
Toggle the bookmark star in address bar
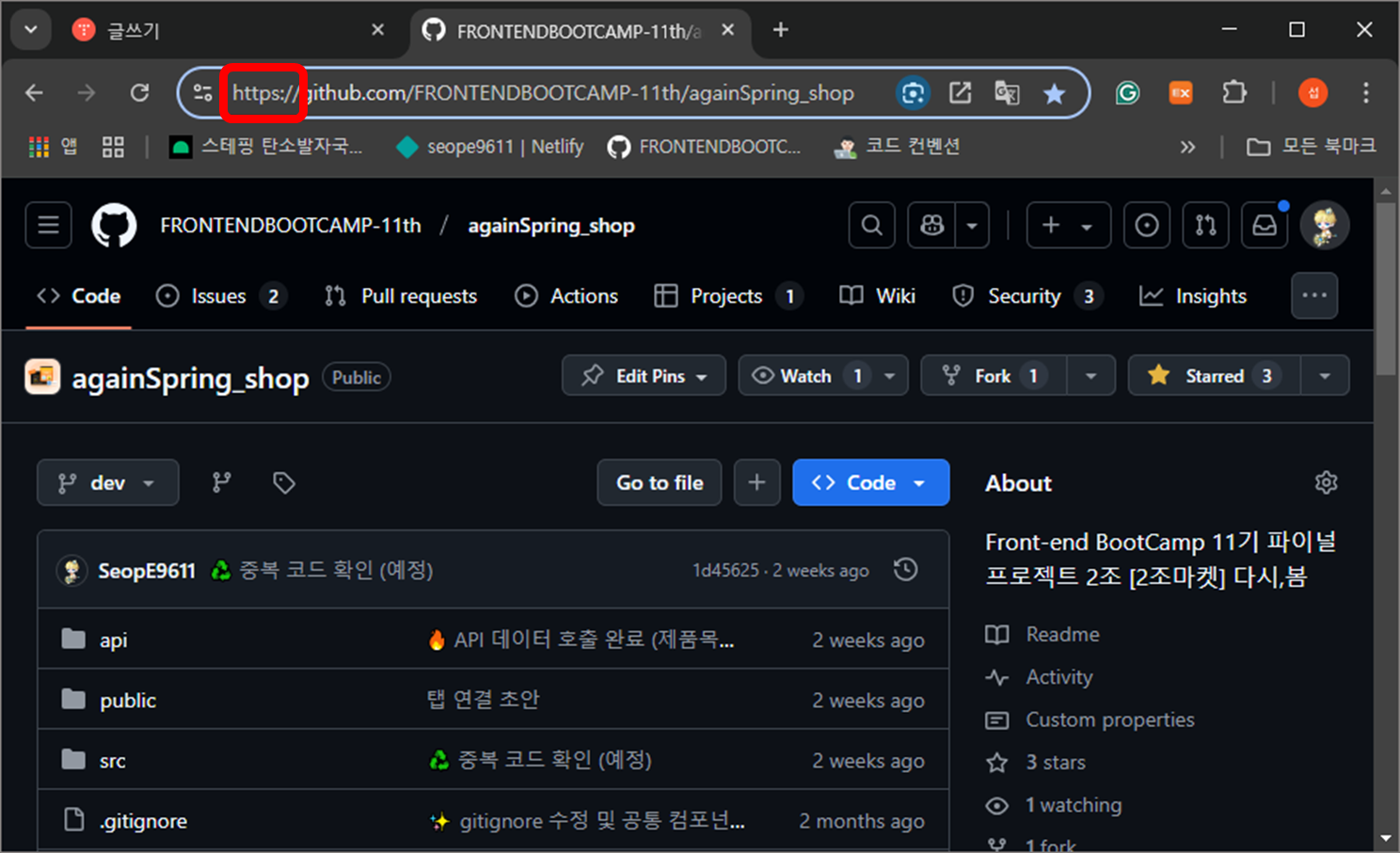1055,93
